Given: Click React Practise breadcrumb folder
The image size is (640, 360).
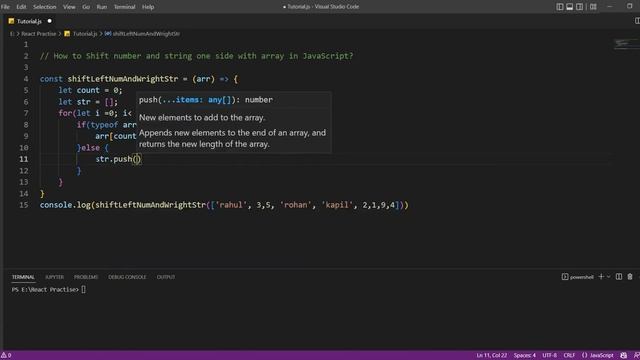Looking at the screenshot, I should [x=39, y=34].
